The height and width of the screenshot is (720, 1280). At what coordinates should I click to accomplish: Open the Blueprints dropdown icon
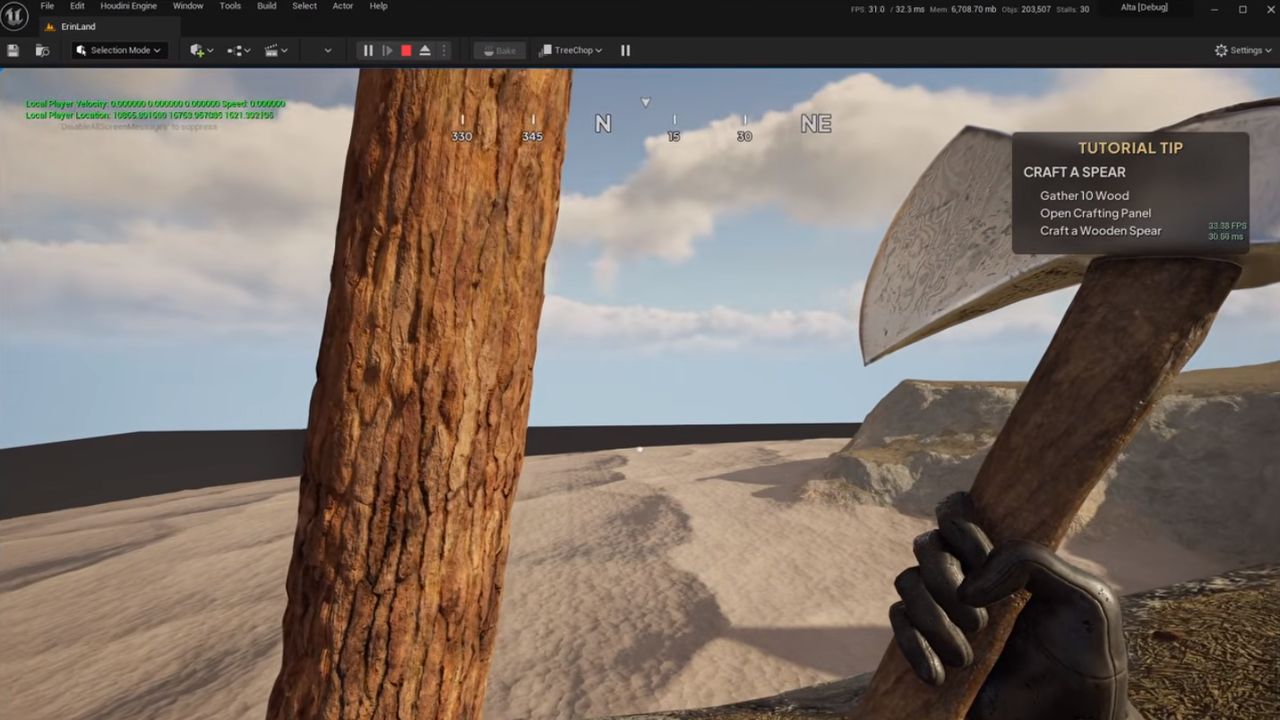click(238, 50)
